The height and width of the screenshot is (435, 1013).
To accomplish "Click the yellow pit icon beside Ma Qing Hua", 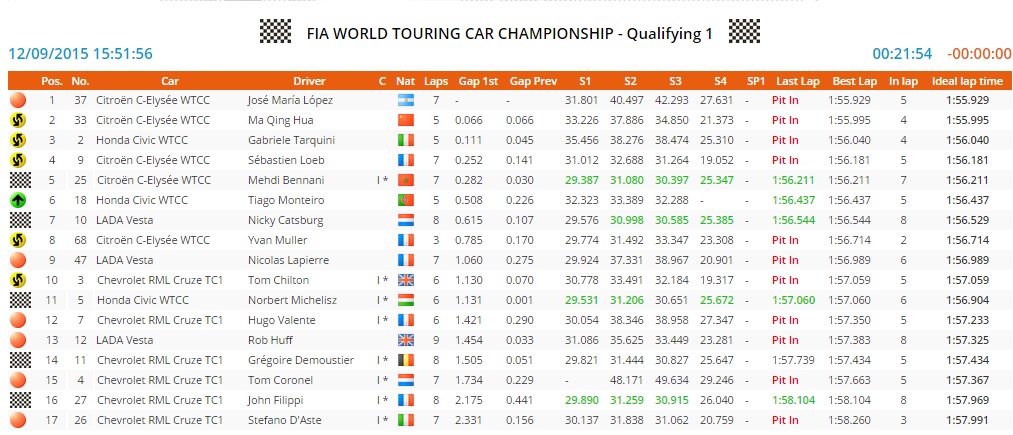I will click(x=17, y=120).
